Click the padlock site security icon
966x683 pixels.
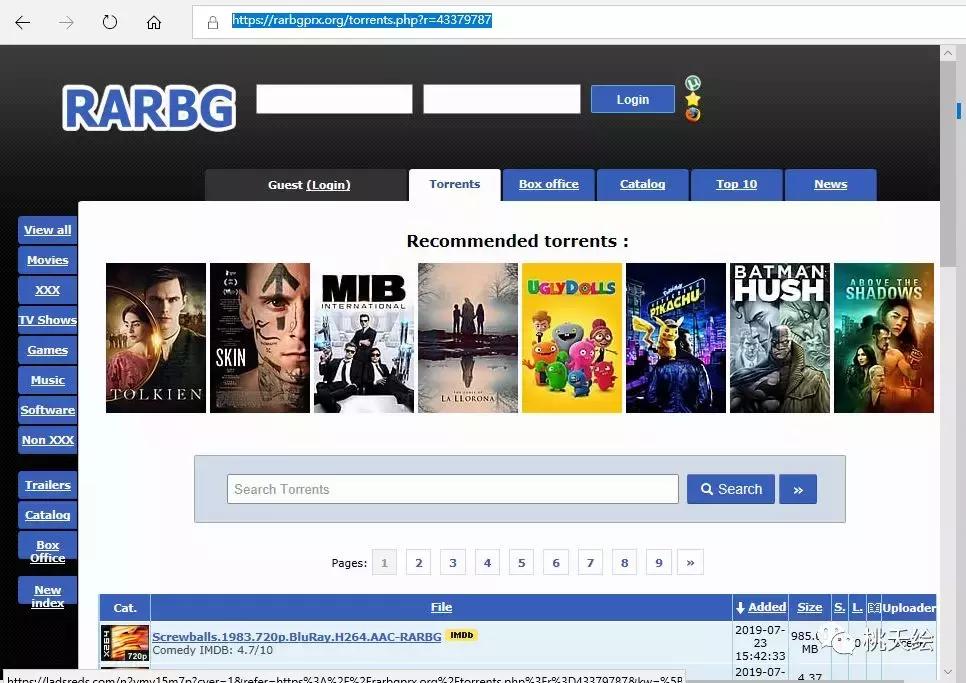[213, 22]
